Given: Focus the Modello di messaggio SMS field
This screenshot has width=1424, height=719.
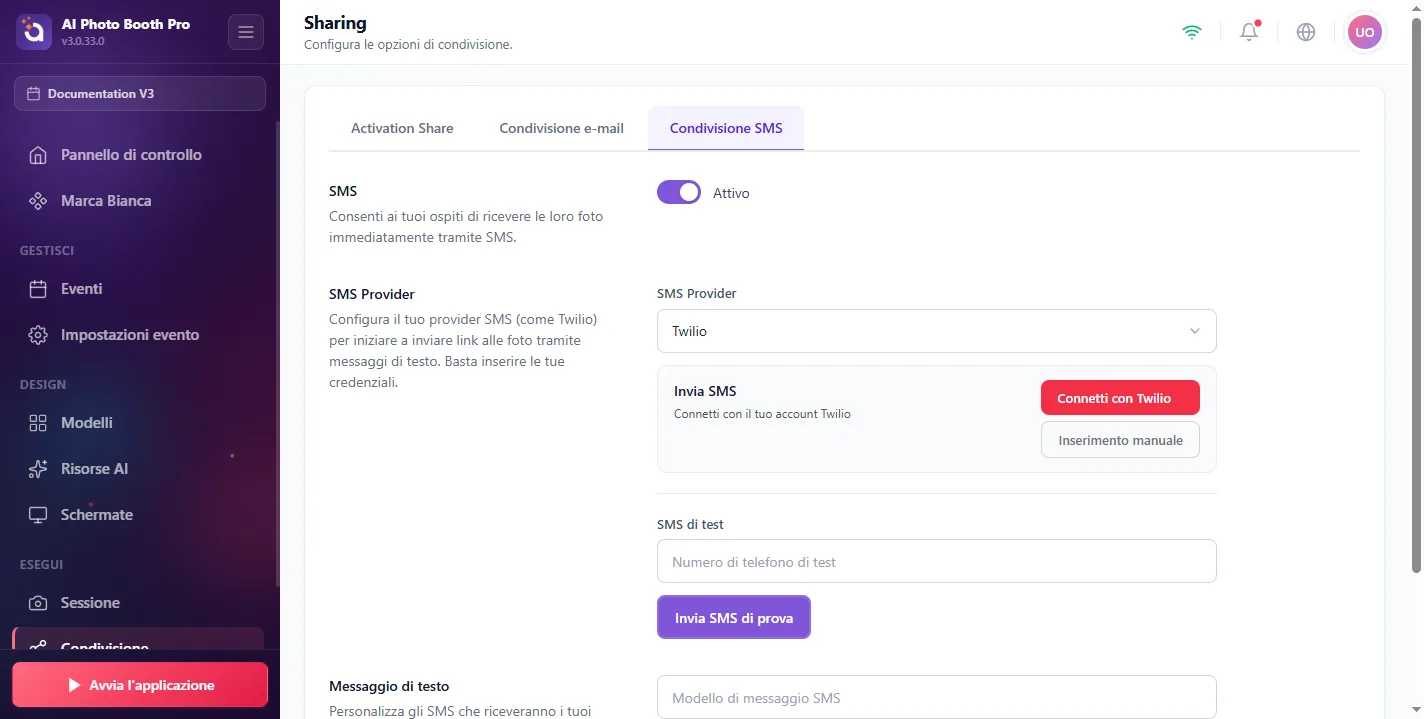Looking at the screenshot, I should tap(937, 698).
